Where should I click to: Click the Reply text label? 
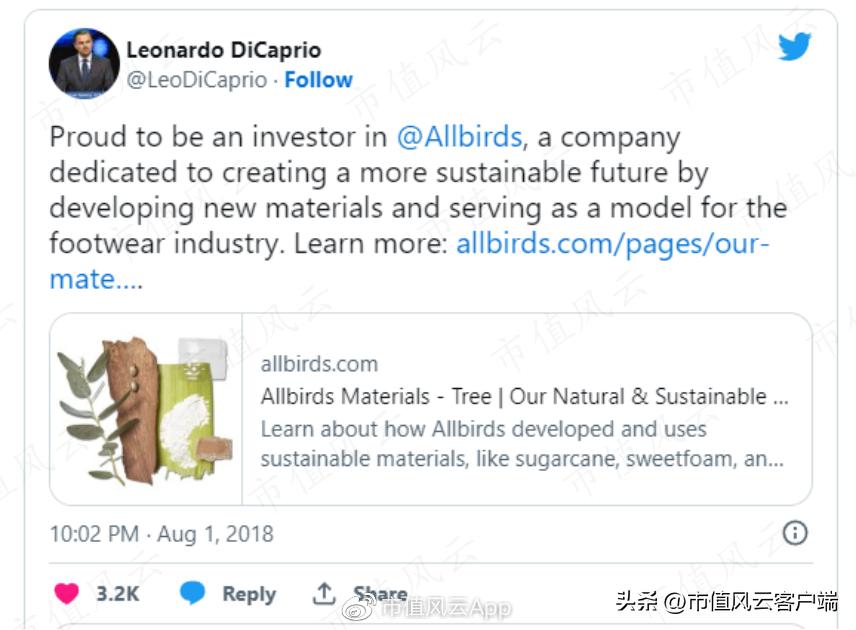(248, 593)
